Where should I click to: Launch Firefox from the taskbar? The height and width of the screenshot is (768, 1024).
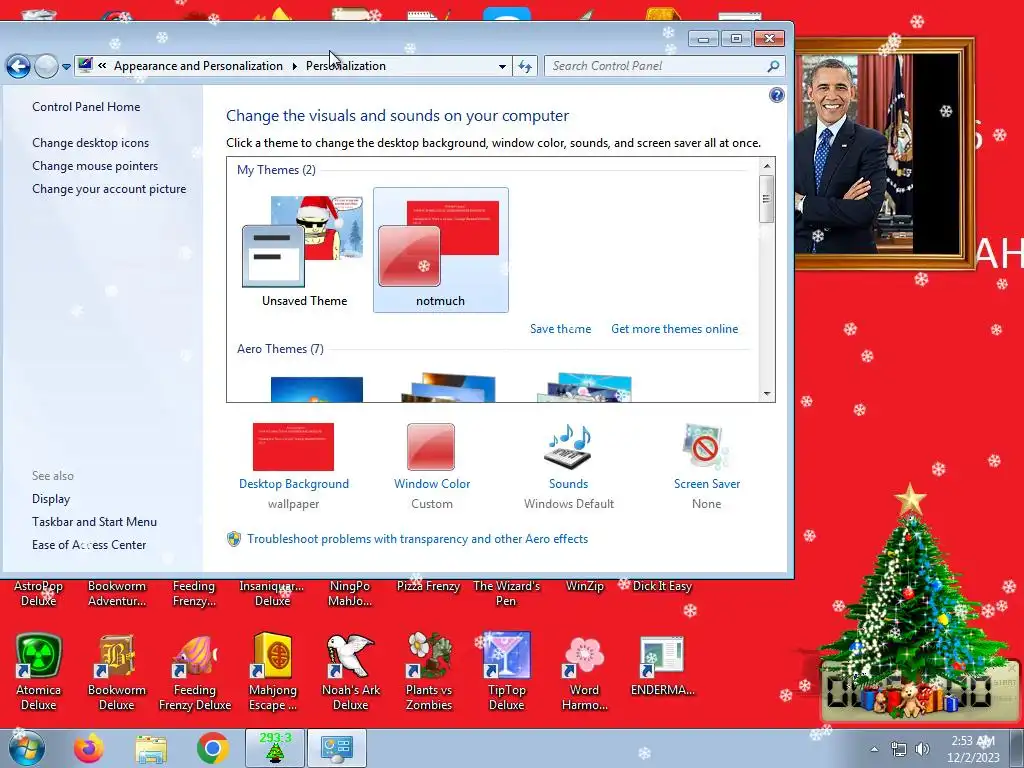[x=89, y=748]
